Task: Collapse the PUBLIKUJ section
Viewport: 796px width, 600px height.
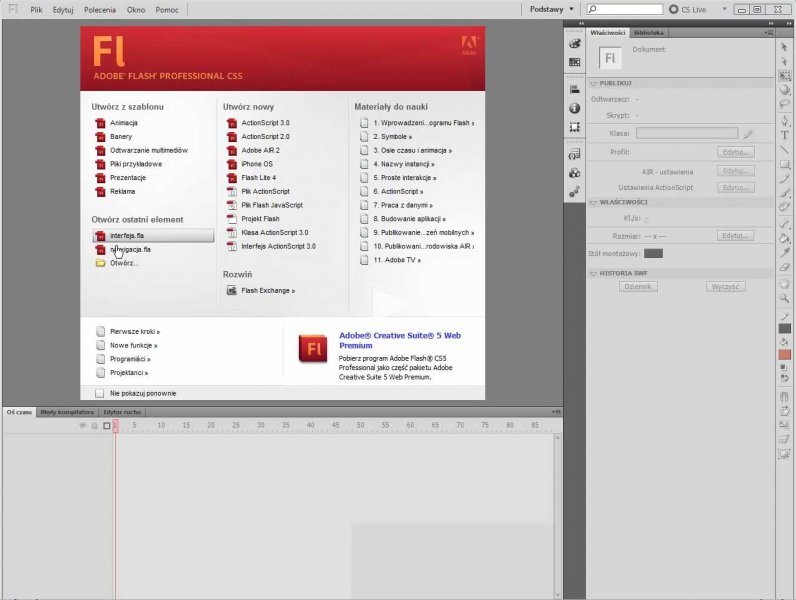Action: point(594,83)
